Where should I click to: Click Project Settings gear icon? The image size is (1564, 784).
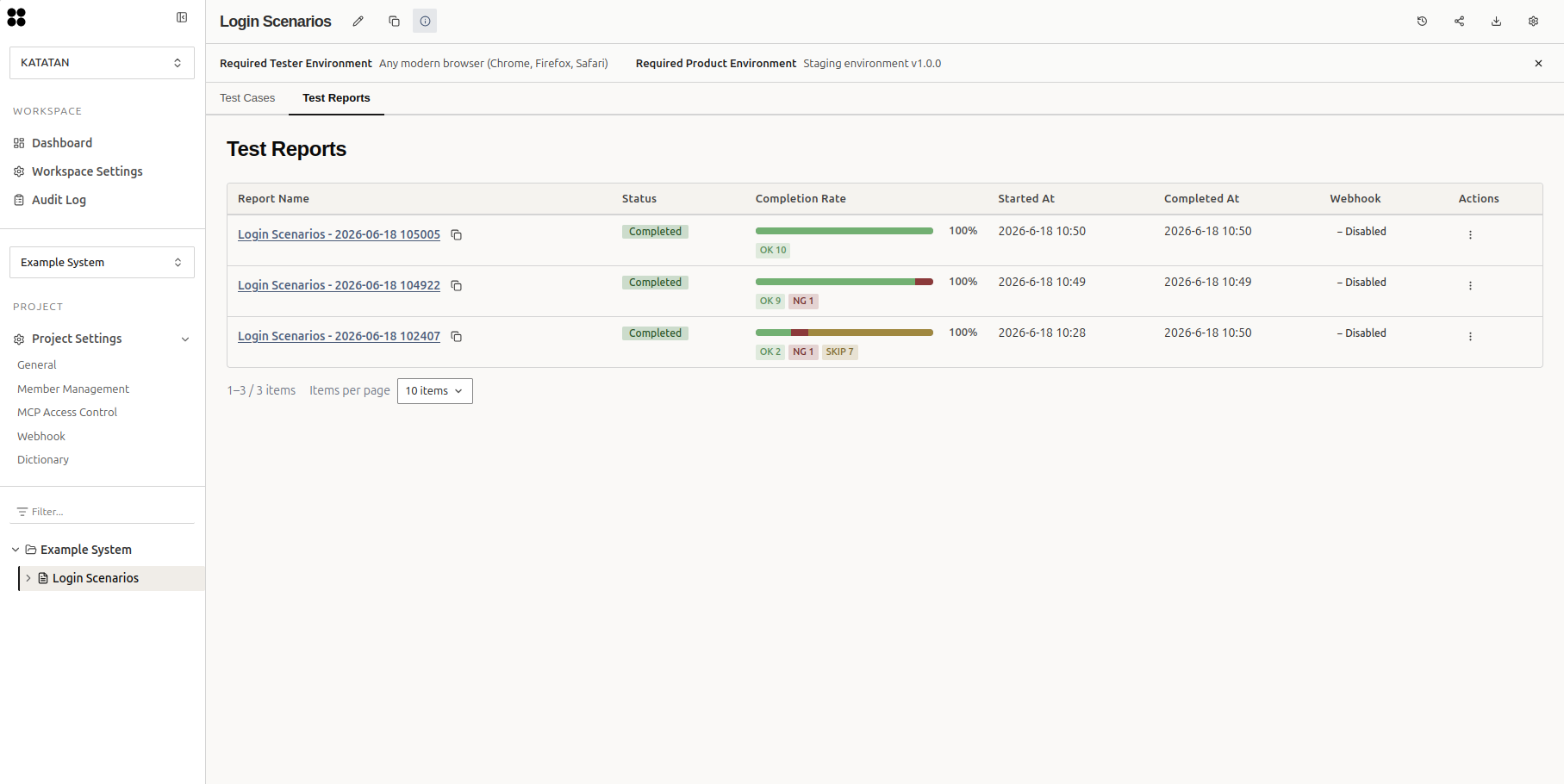click(19, 339)
